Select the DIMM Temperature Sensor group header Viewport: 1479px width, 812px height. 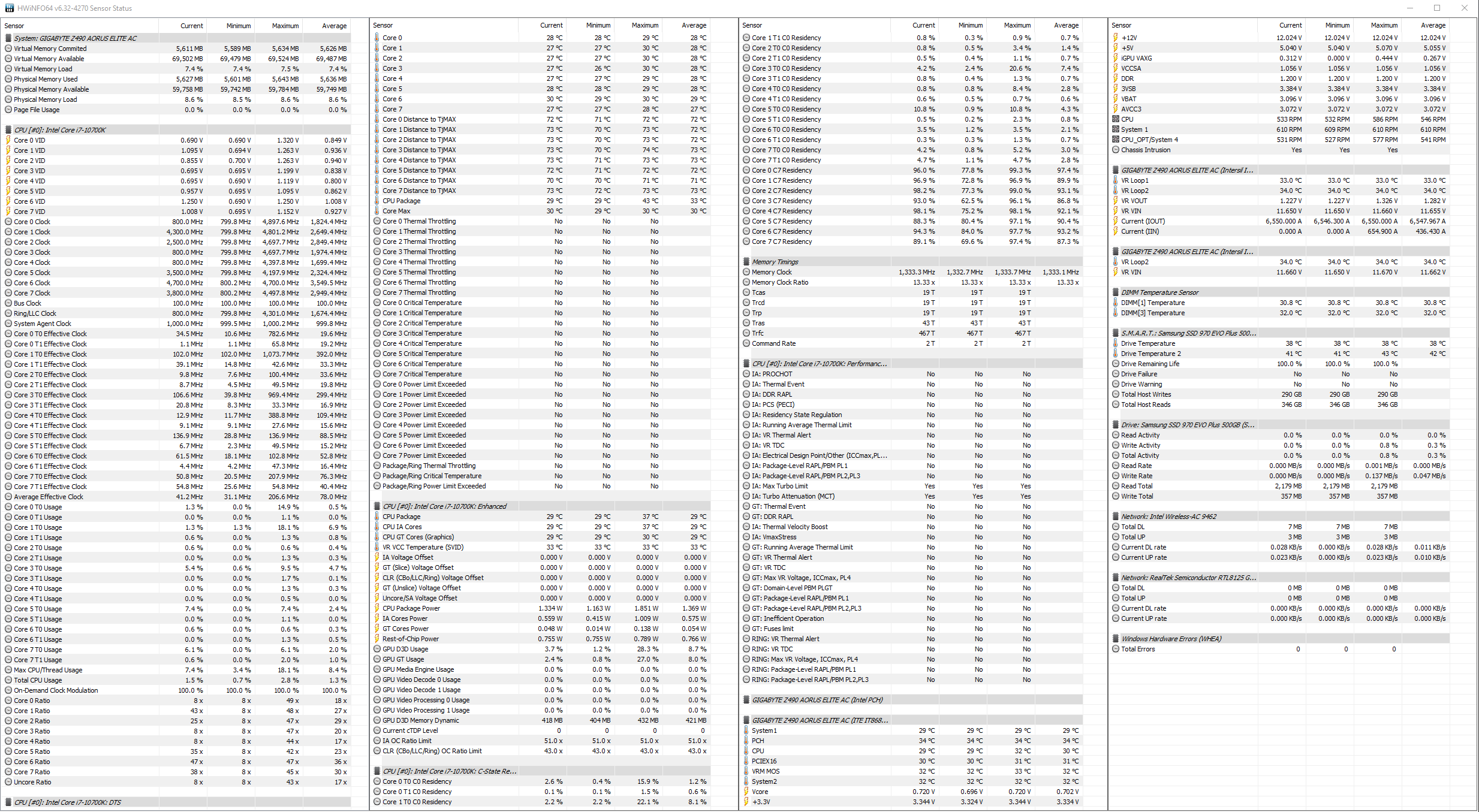click(x=1159, y=292)
